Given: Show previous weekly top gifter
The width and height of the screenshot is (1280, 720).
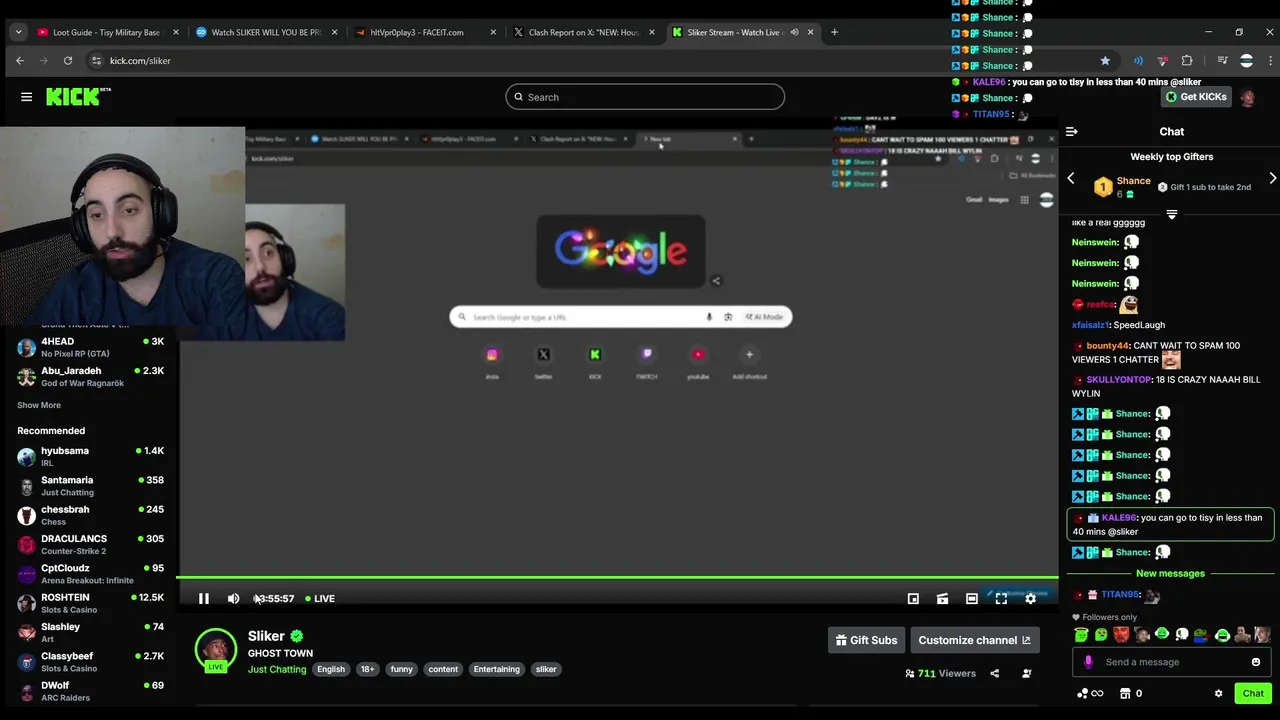Looking at the screenshot, I should coord(1071,178).
